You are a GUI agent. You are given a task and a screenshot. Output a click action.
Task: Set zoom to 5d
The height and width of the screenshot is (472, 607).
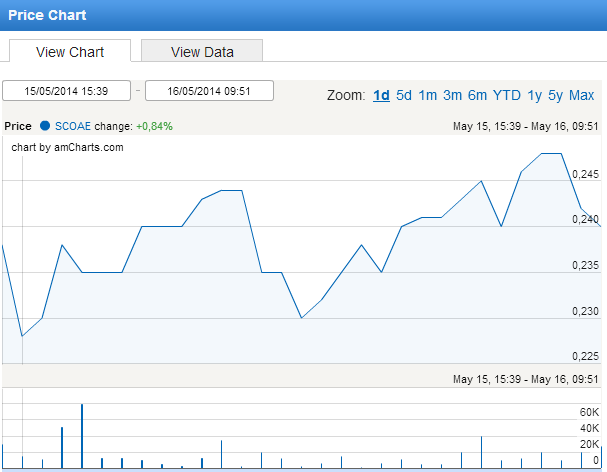click(x=404, y=95)
